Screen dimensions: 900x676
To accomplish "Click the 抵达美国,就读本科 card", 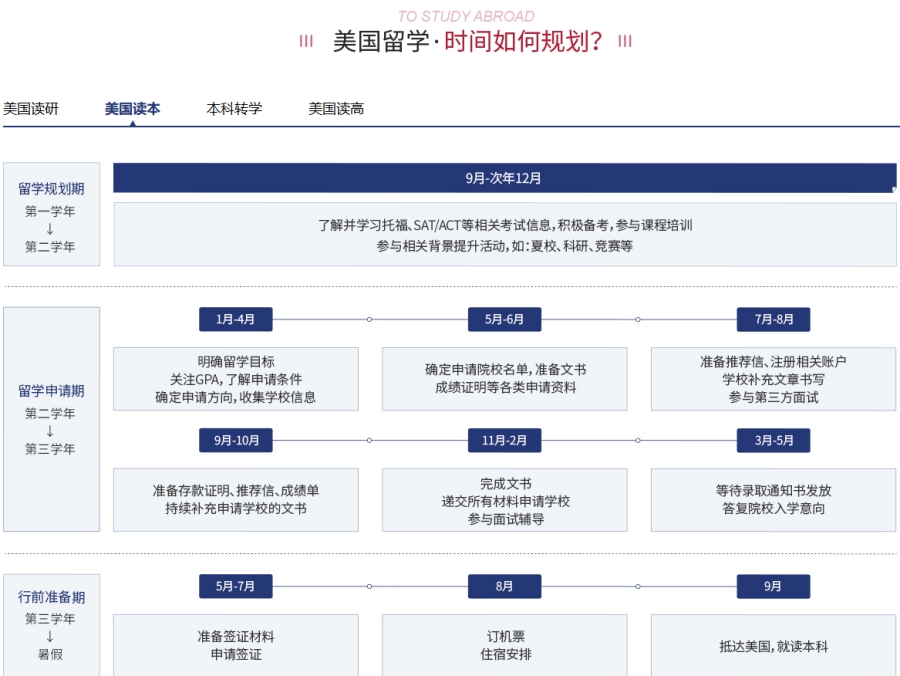I will click(773, 645).
